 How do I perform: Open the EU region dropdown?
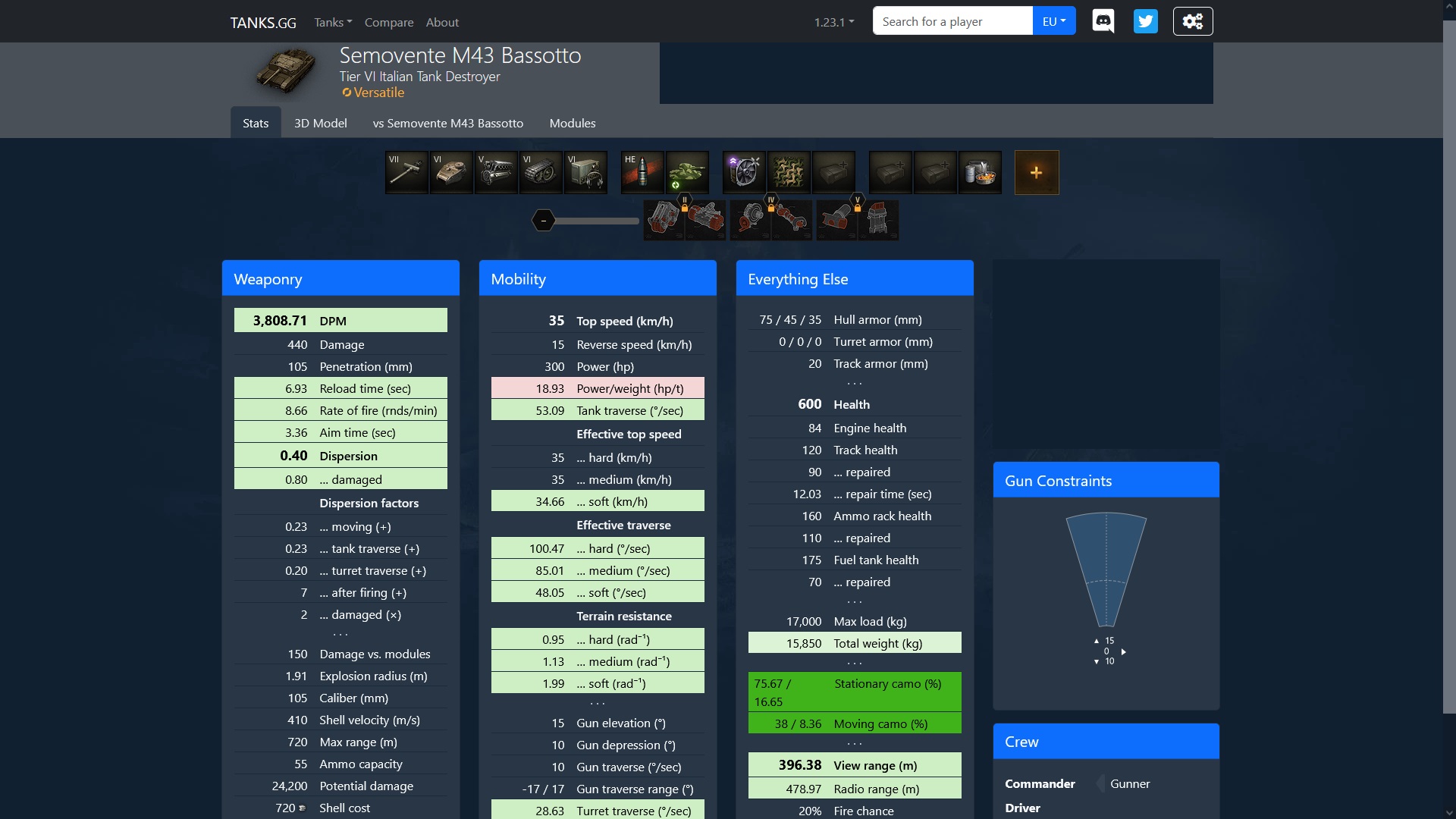(1053, 21)
